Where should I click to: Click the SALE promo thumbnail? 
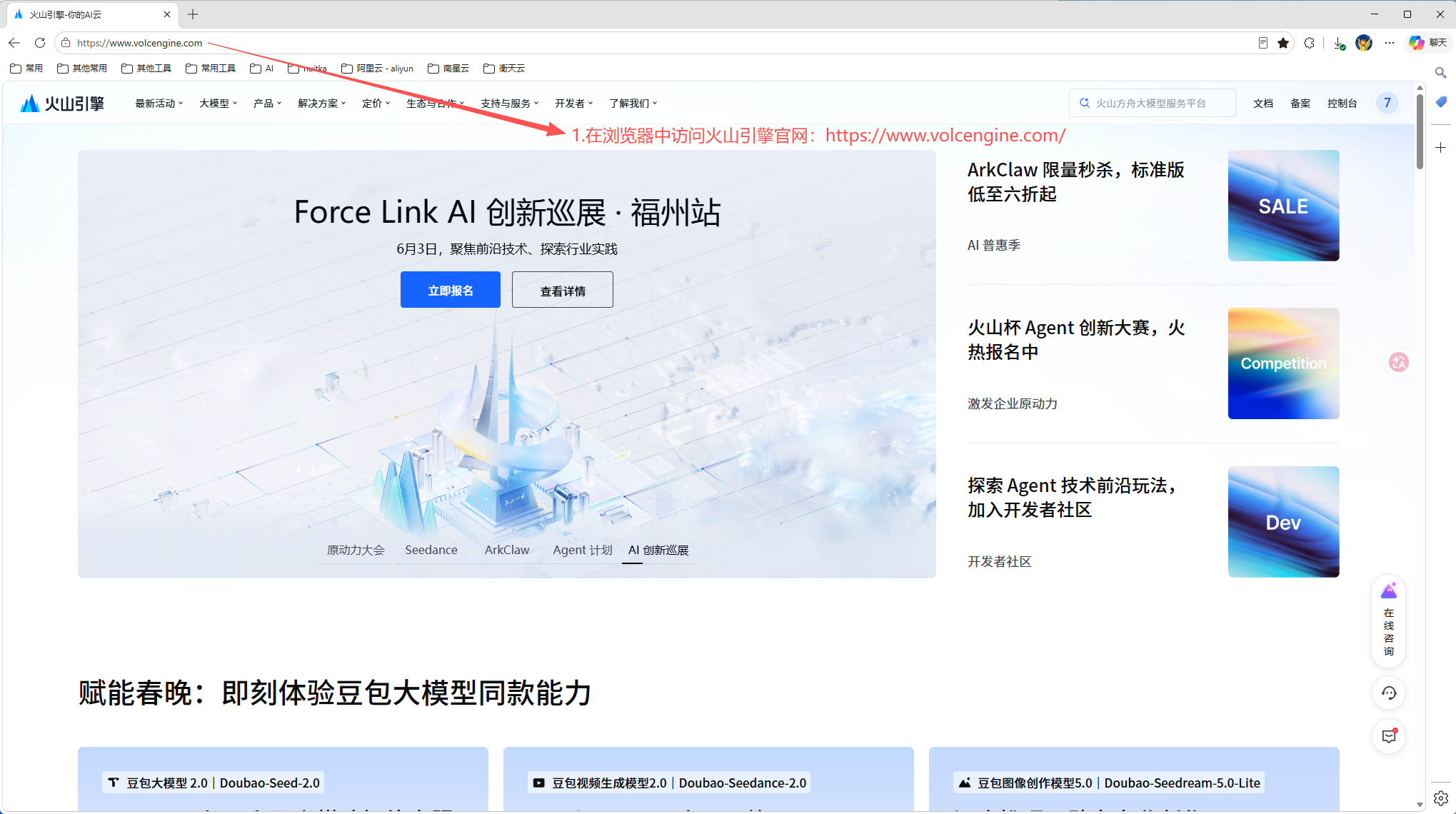pyautogui.click(x=1283, y=206)
